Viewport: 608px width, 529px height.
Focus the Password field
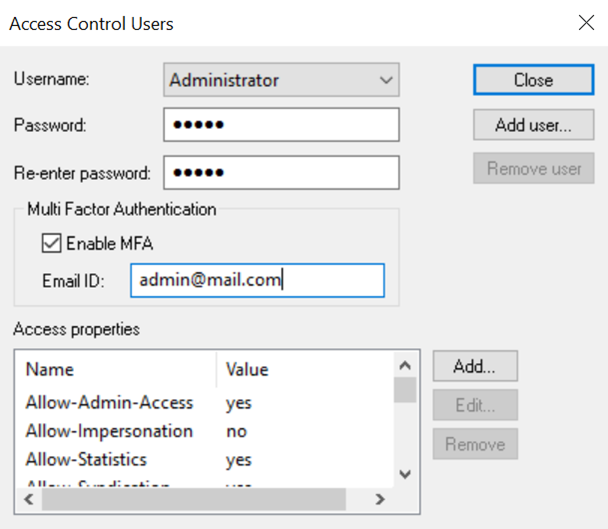281,125
